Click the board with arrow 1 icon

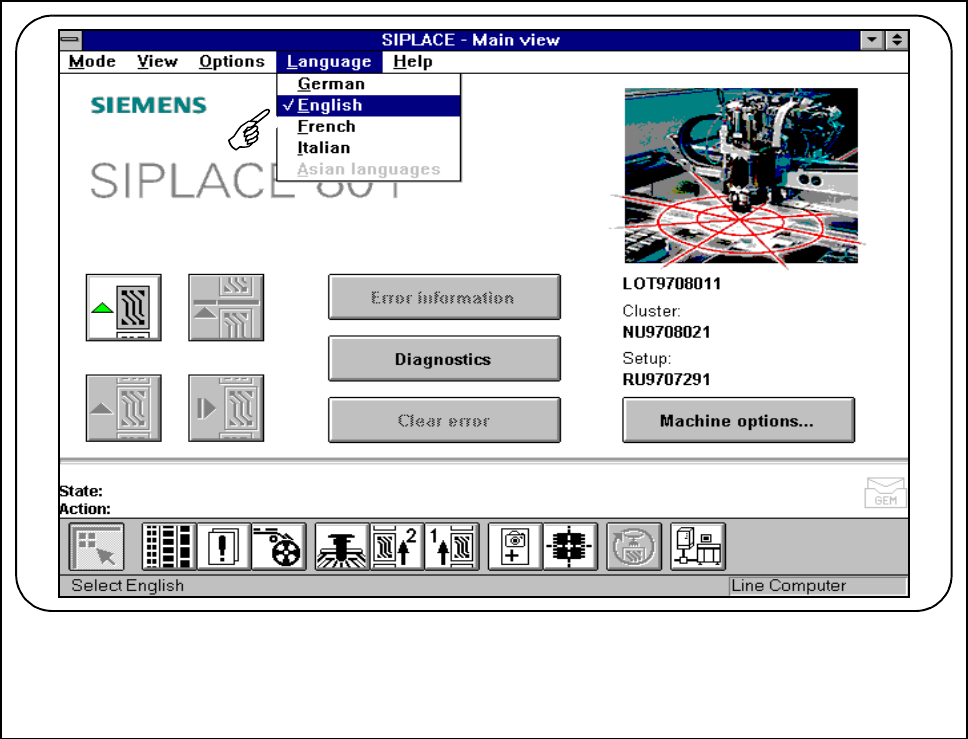click(x=452, y=546)
